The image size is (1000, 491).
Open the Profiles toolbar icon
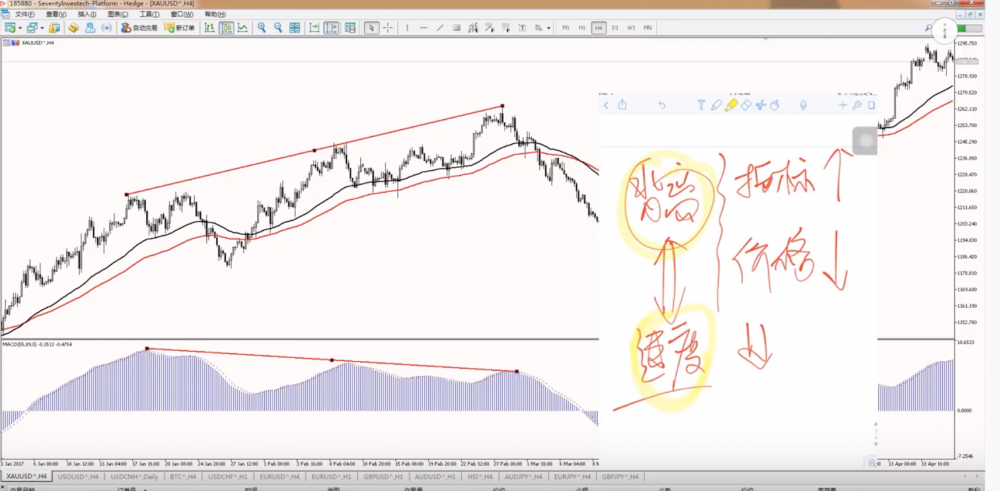(32, 28)
